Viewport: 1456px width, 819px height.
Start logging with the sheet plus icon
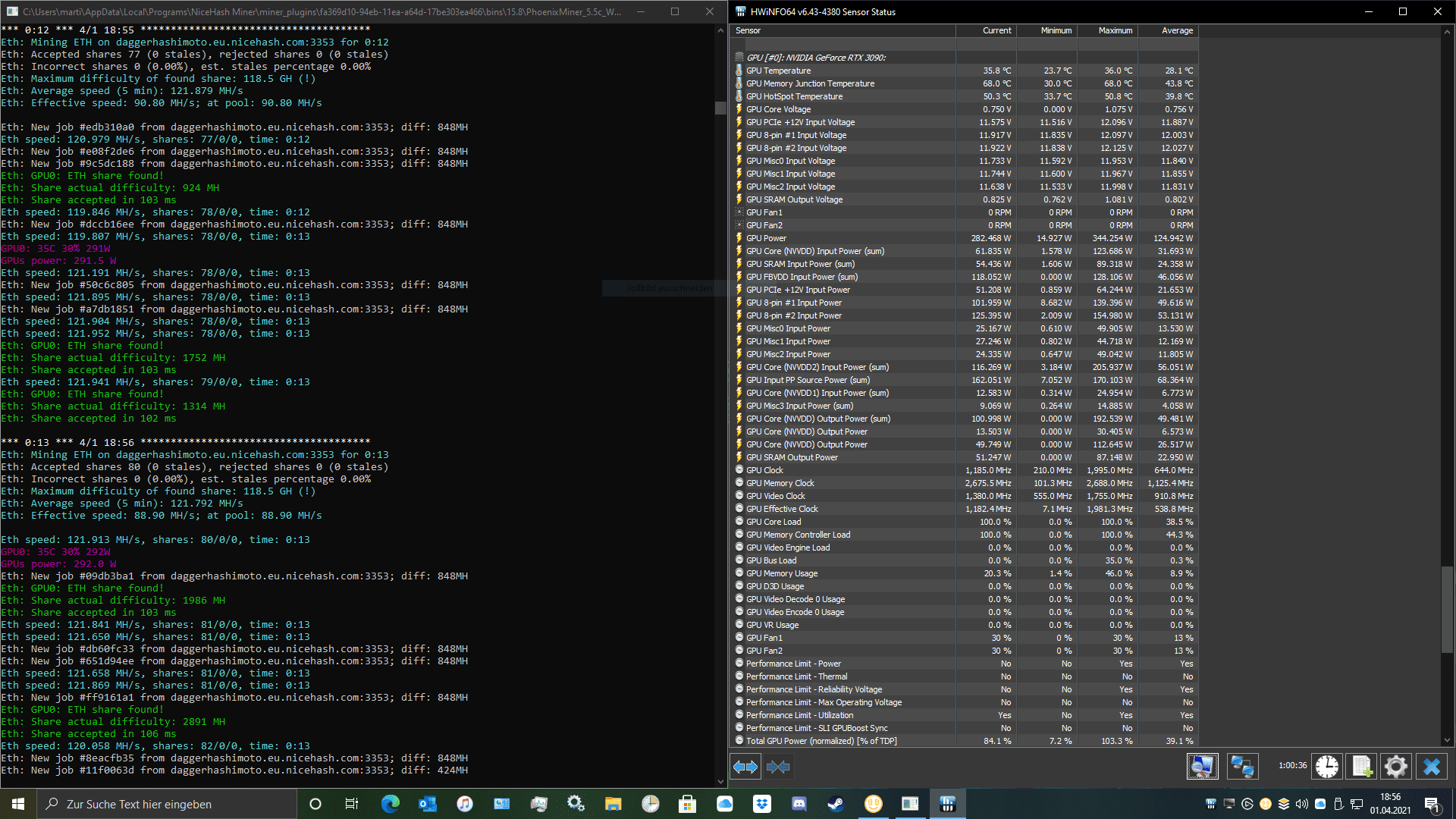[x=1362, y=767]
